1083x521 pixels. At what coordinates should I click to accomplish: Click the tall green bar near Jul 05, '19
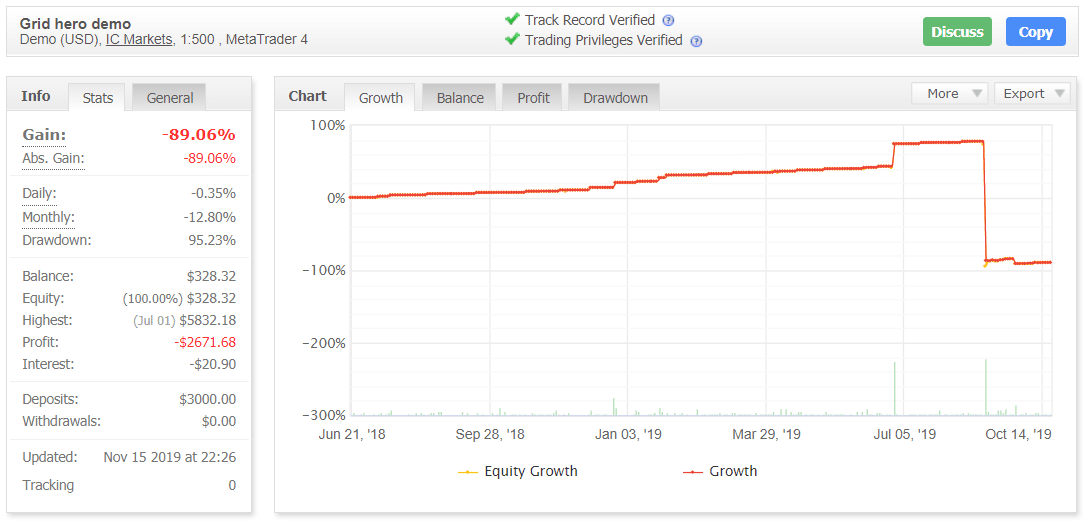[x=894, y=388]
